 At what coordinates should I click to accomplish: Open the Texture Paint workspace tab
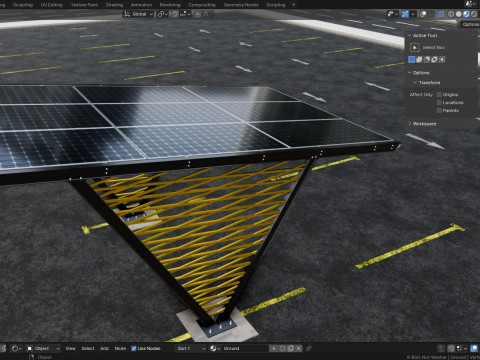(84, 5)
